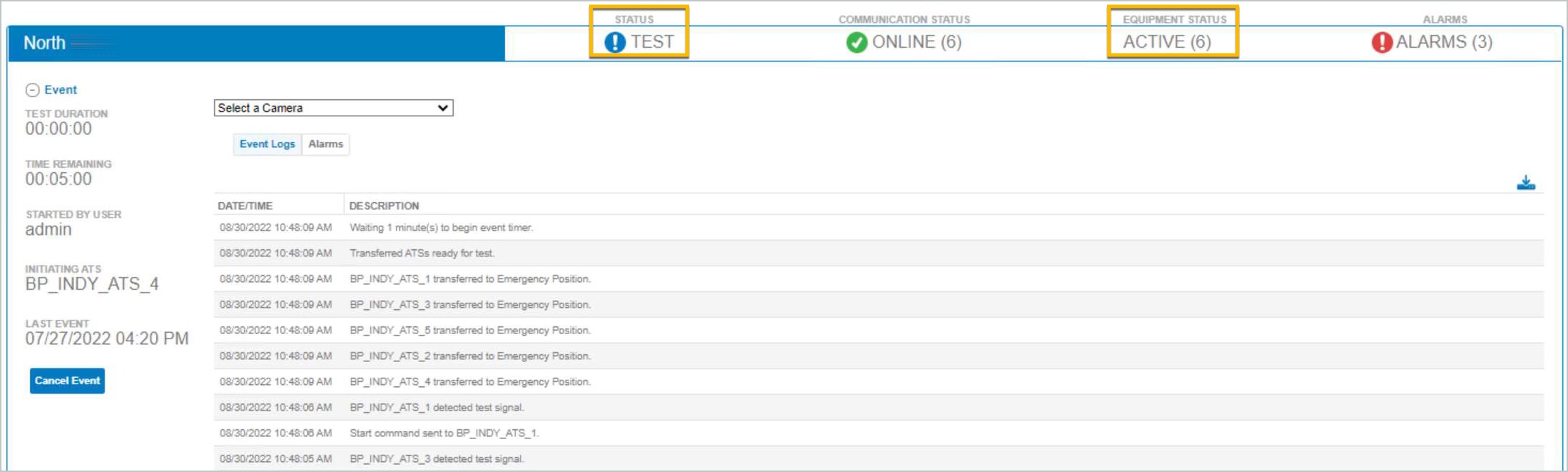The height and width of the screenshot is (472, 1568).
Task: Select the 'Transferred ATSs ready for test' row
Action: click(x=879, y=253)
